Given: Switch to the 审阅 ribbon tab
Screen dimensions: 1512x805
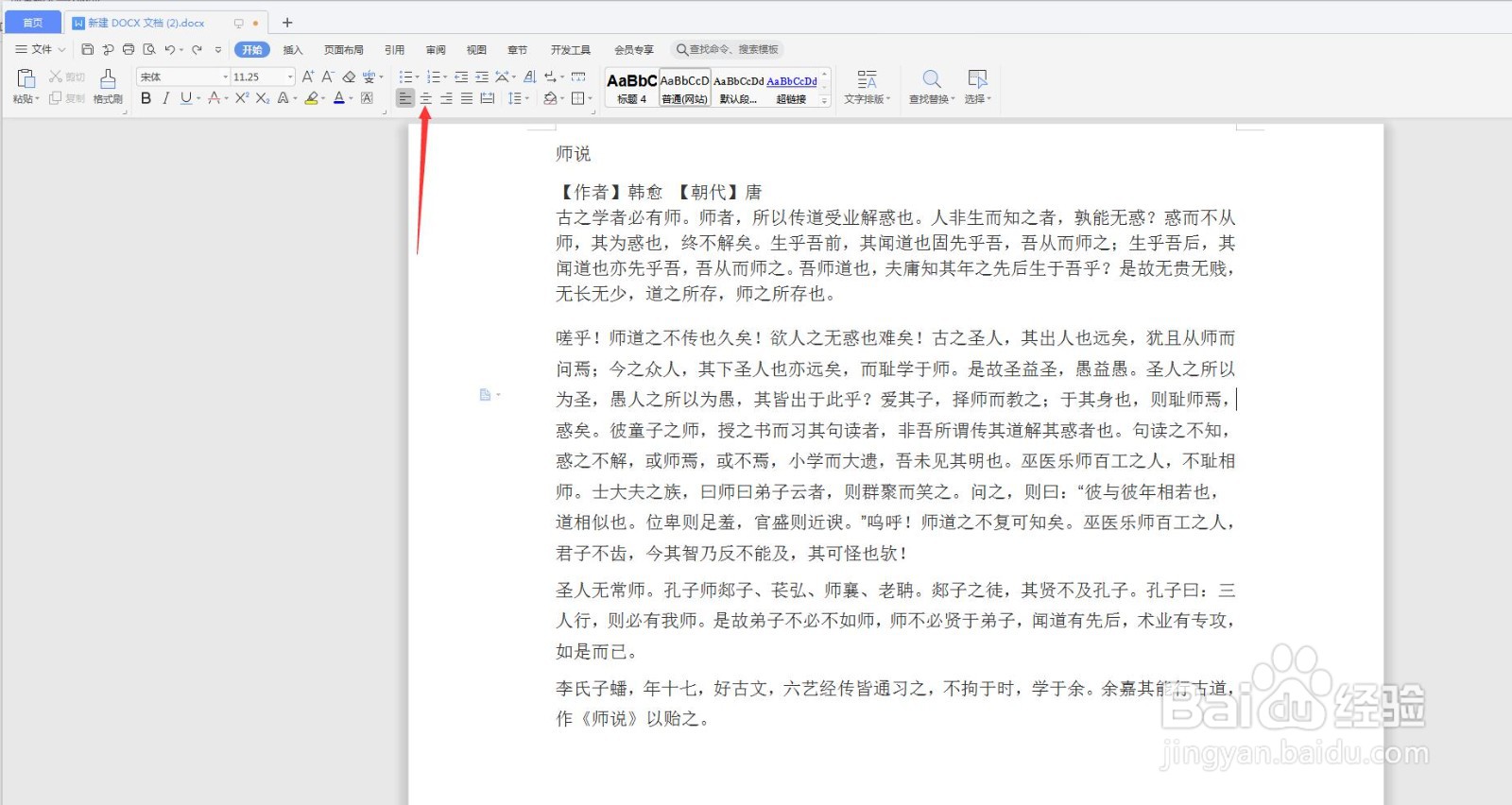Looking at the screenshot, I should [436, 50].
